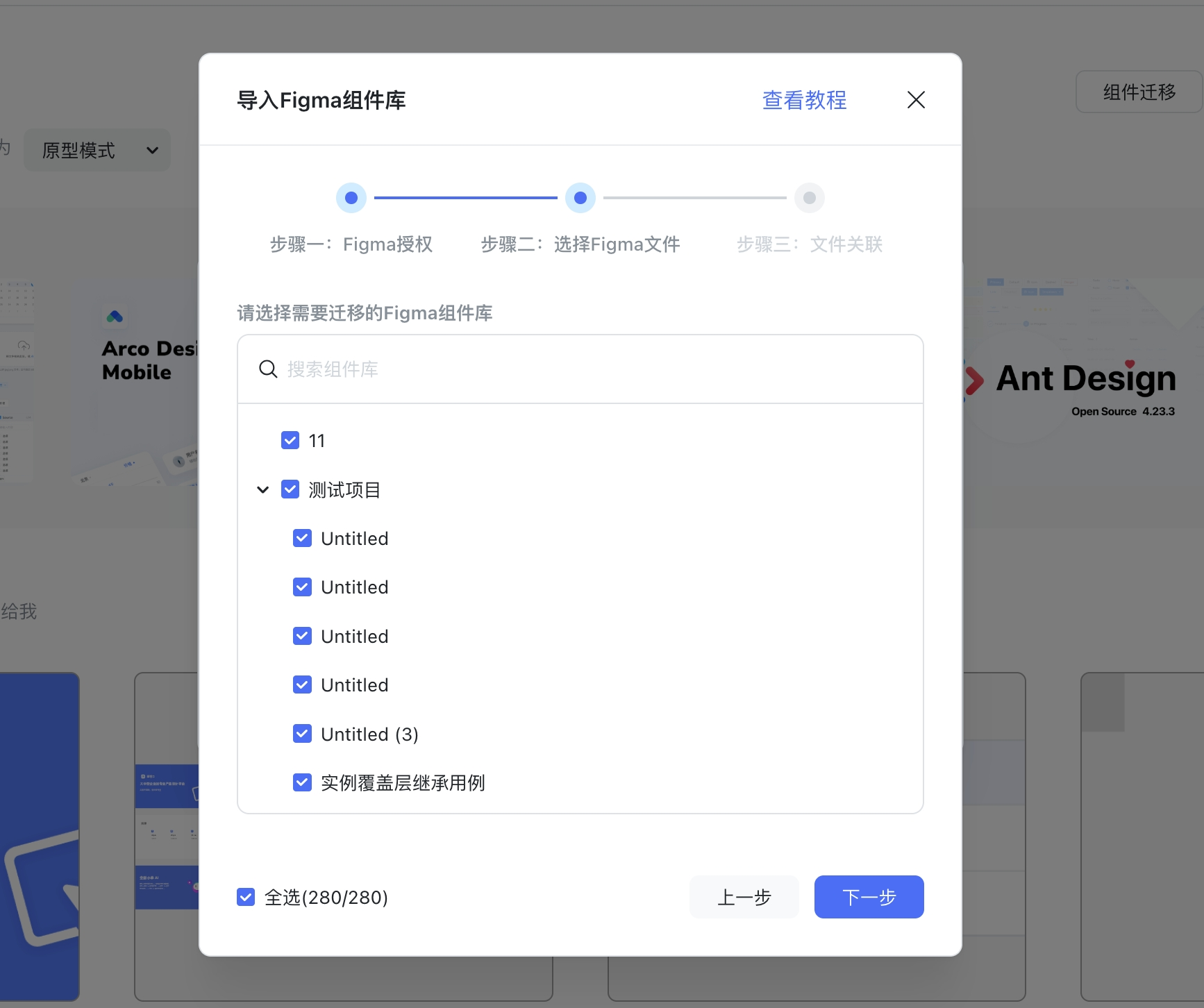1204x1008 pixels.
Task: Click the 下一步 button
Action: (x=869, y=897)
